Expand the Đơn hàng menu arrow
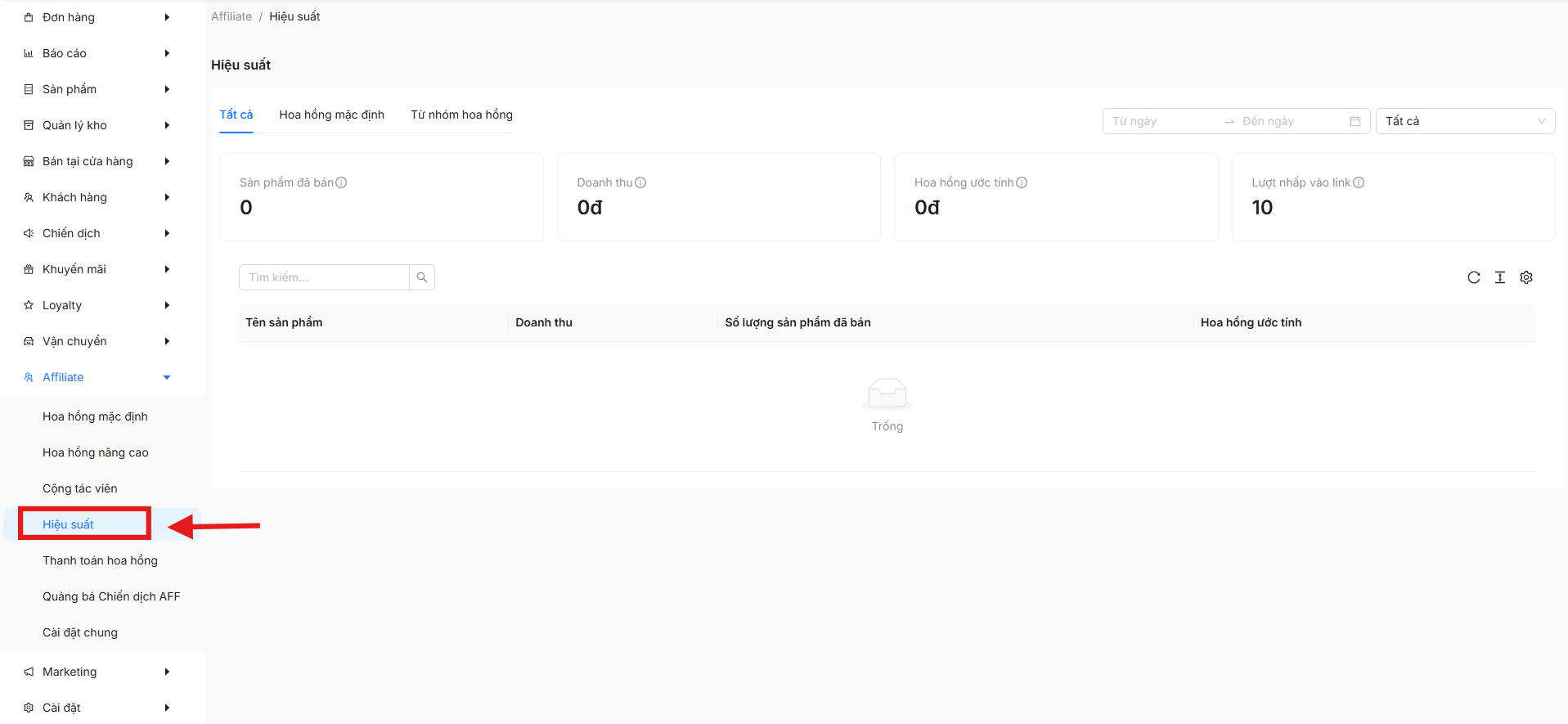1568x724 pixels. tap(167, 17)
